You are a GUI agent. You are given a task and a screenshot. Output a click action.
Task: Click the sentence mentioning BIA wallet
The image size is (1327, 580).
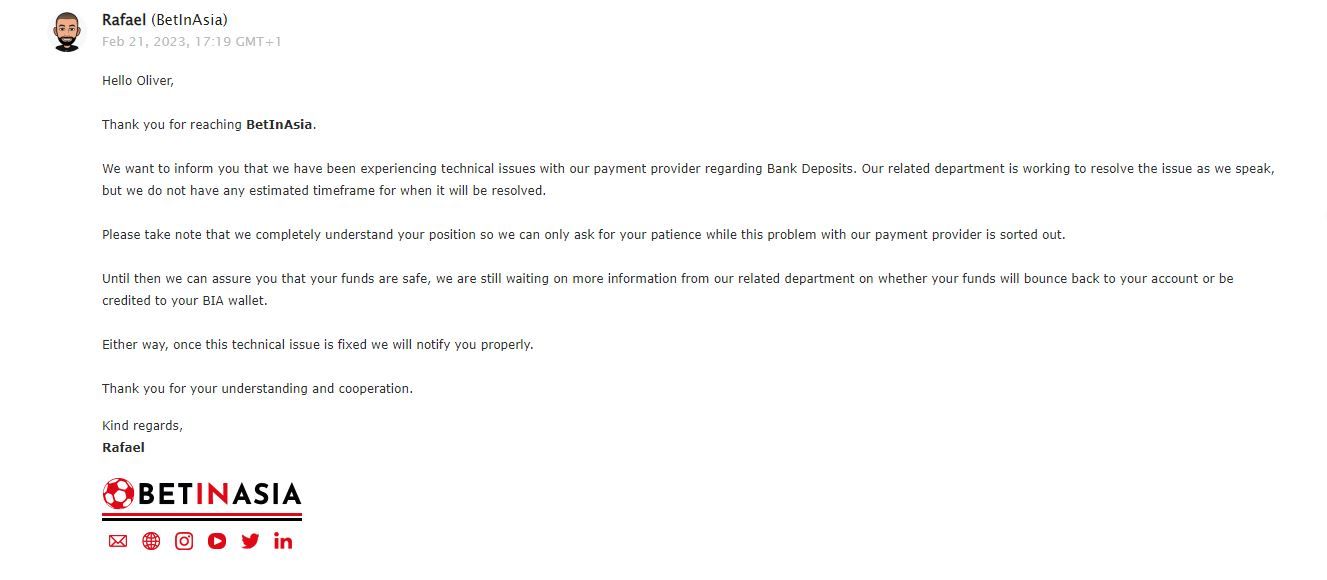tap(667, 290)
